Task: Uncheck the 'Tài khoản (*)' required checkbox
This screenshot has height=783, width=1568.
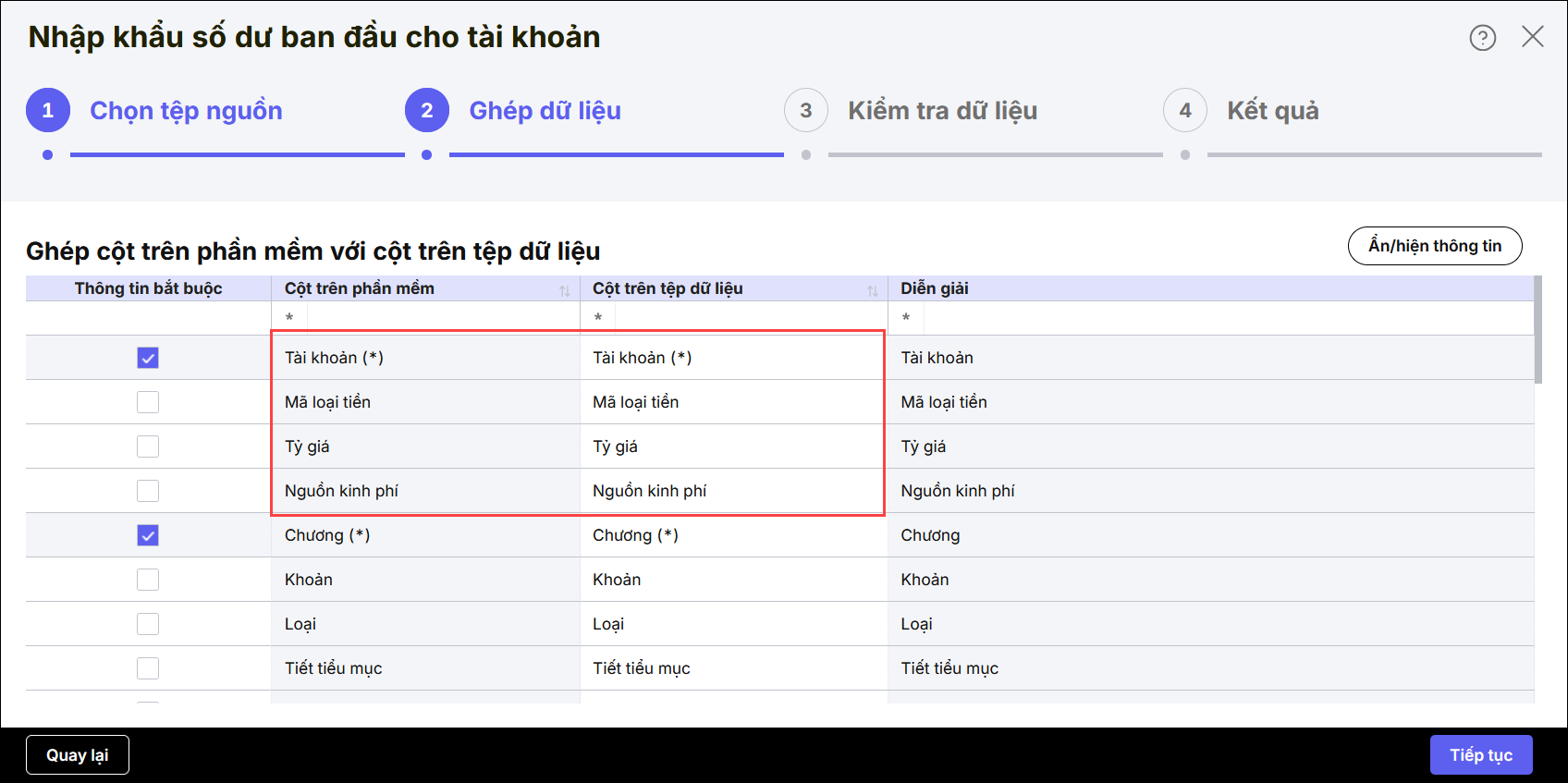Action: (x=148, y=358)
